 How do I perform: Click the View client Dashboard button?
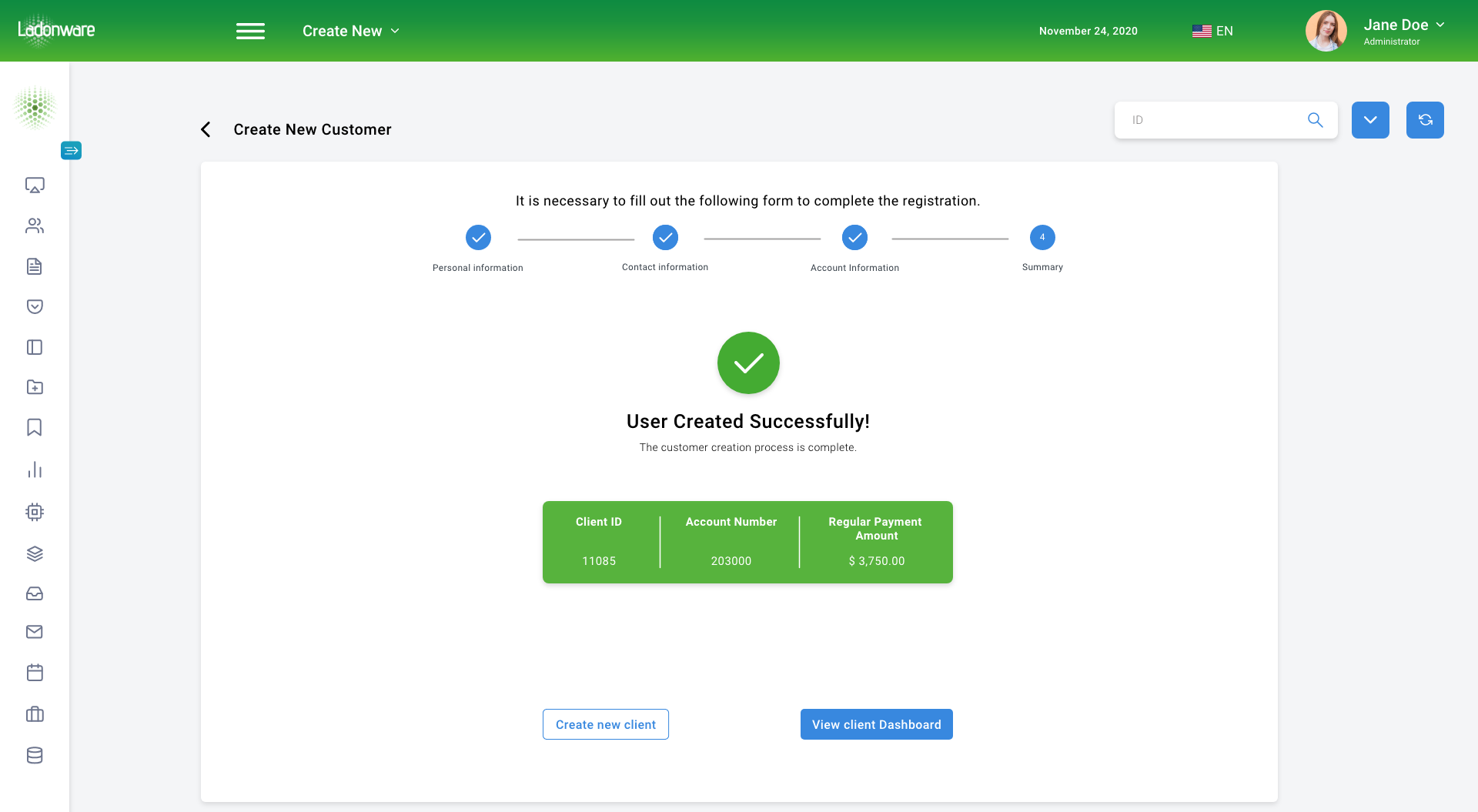point(876,724)
